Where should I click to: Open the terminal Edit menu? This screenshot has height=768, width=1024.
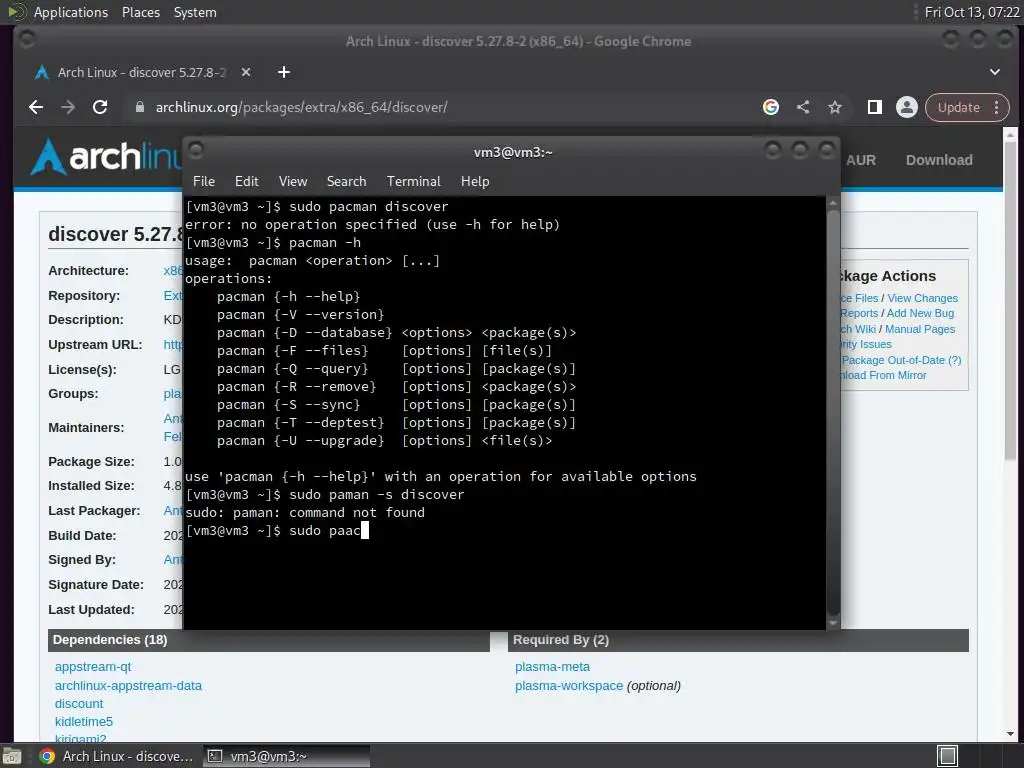246,182
